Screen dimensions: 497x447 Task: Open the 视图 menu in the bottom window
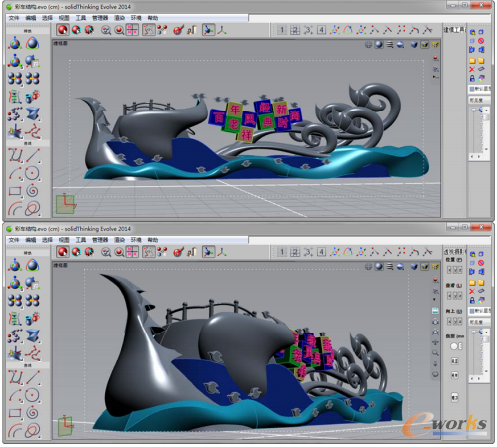(x=64, y=240)
